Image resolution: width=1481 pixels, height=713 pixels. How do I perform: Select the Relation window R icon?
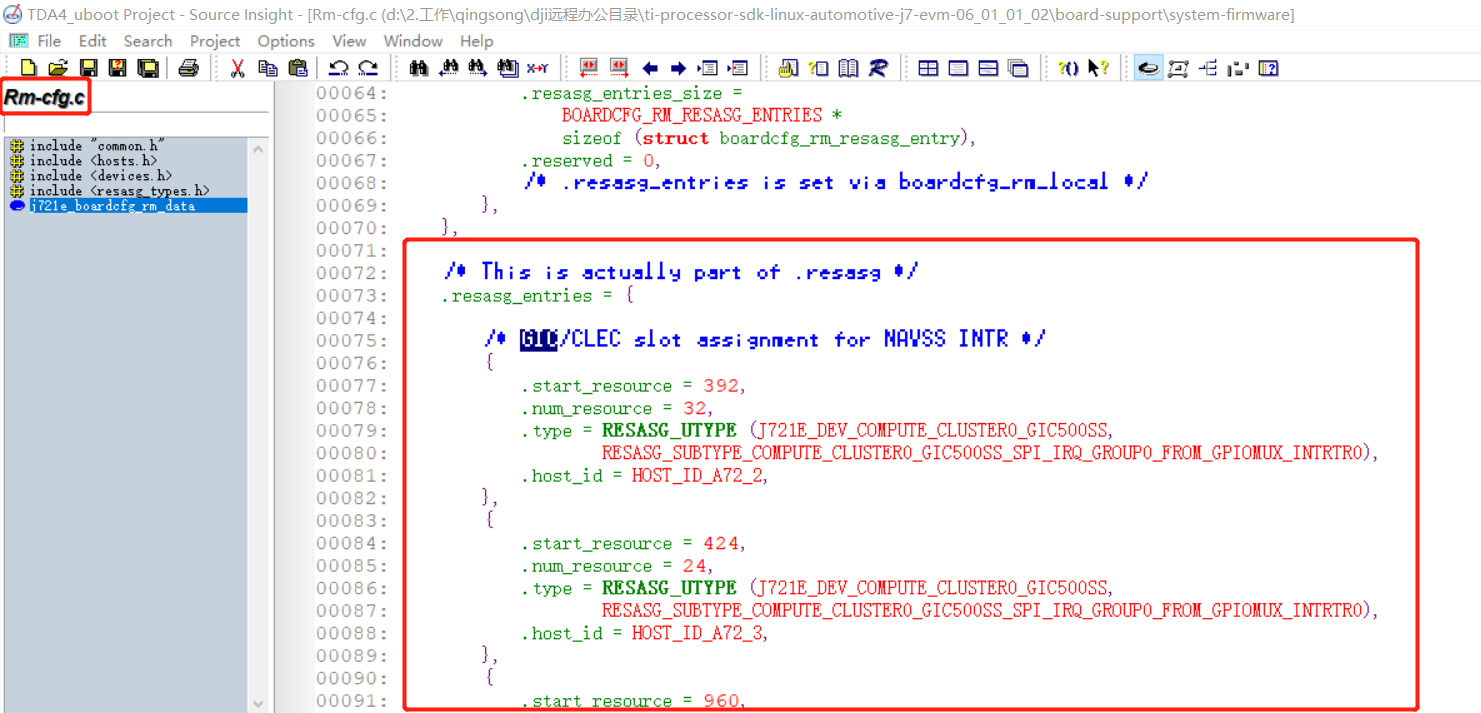[878, 67]
